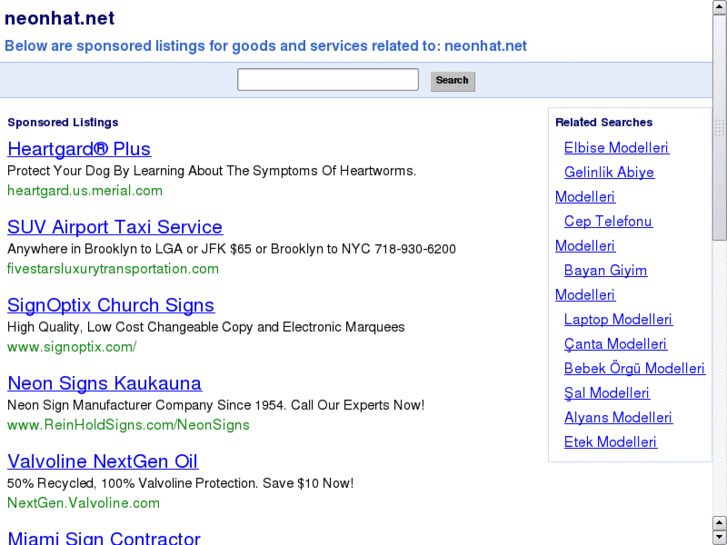Select Şal Modelleri related search
The height and width of the screenshot is (545, 727).
coord(607,393)
